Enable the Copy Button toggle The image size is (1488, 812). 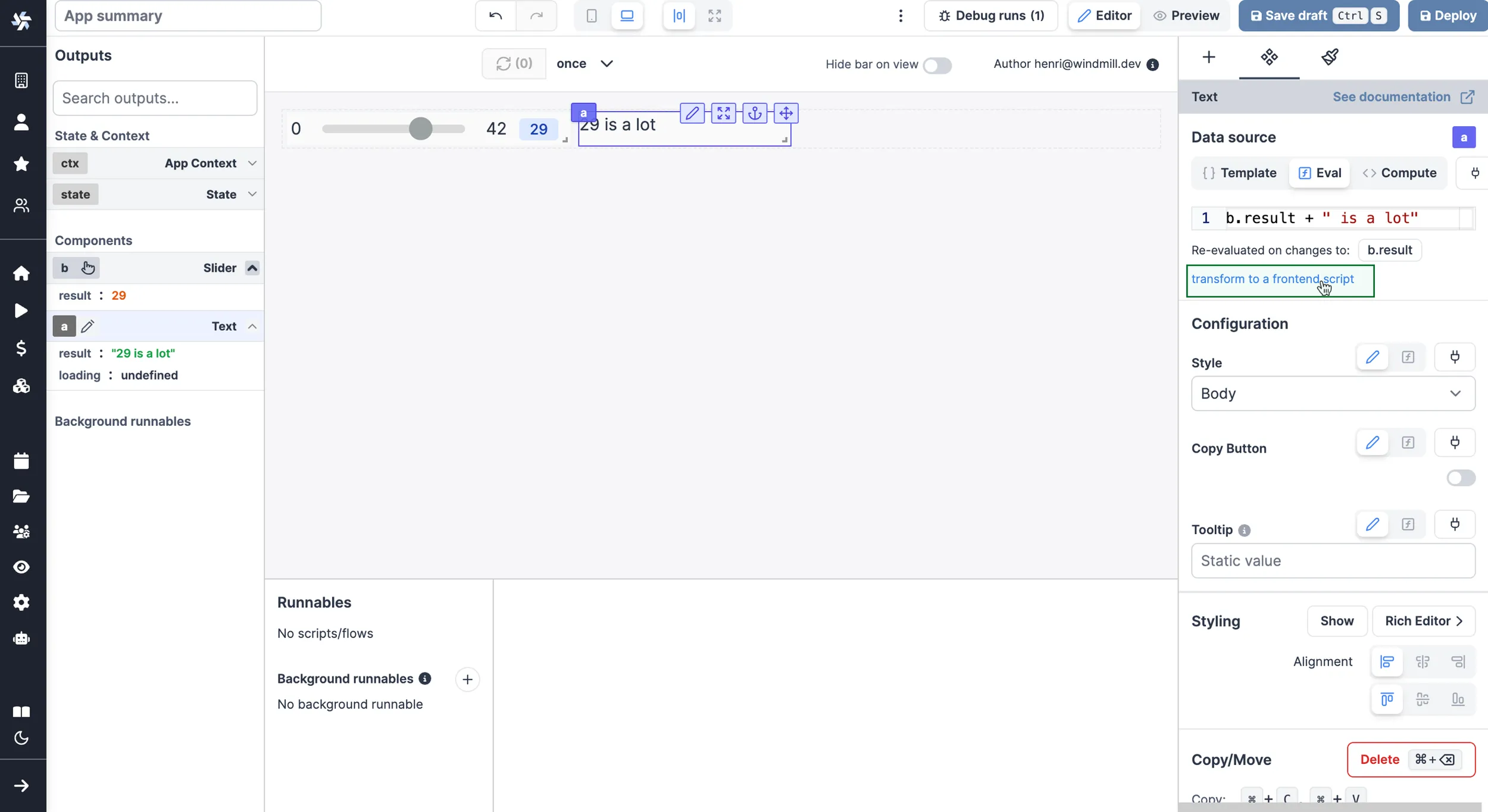pyautogui.click(x=1460, y=478)
